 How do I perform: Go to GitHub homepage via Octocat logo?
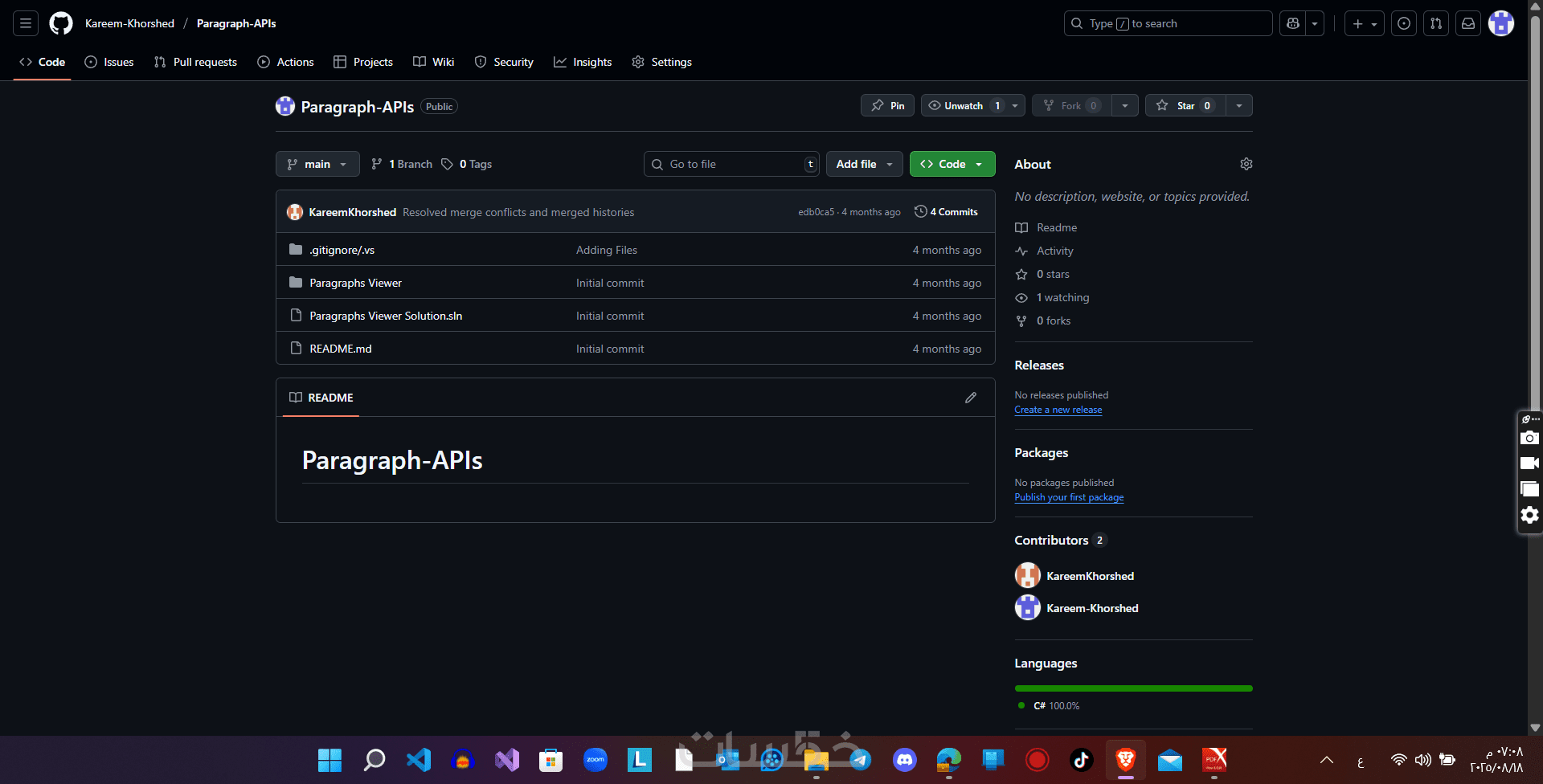(x=61, y=23)
